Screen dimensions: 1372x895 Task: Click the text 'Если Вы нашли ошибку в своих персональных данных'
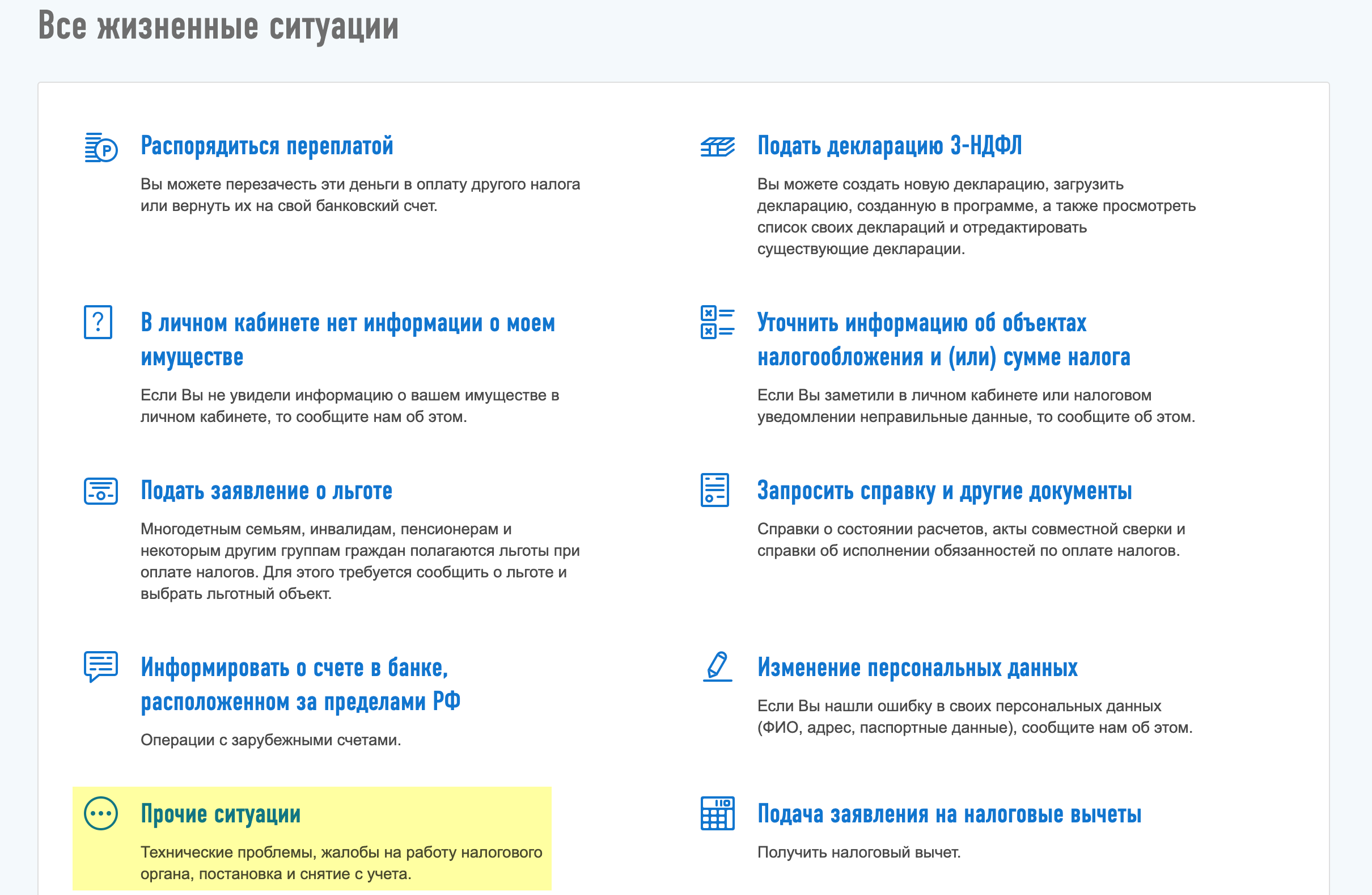coord(975,717)
